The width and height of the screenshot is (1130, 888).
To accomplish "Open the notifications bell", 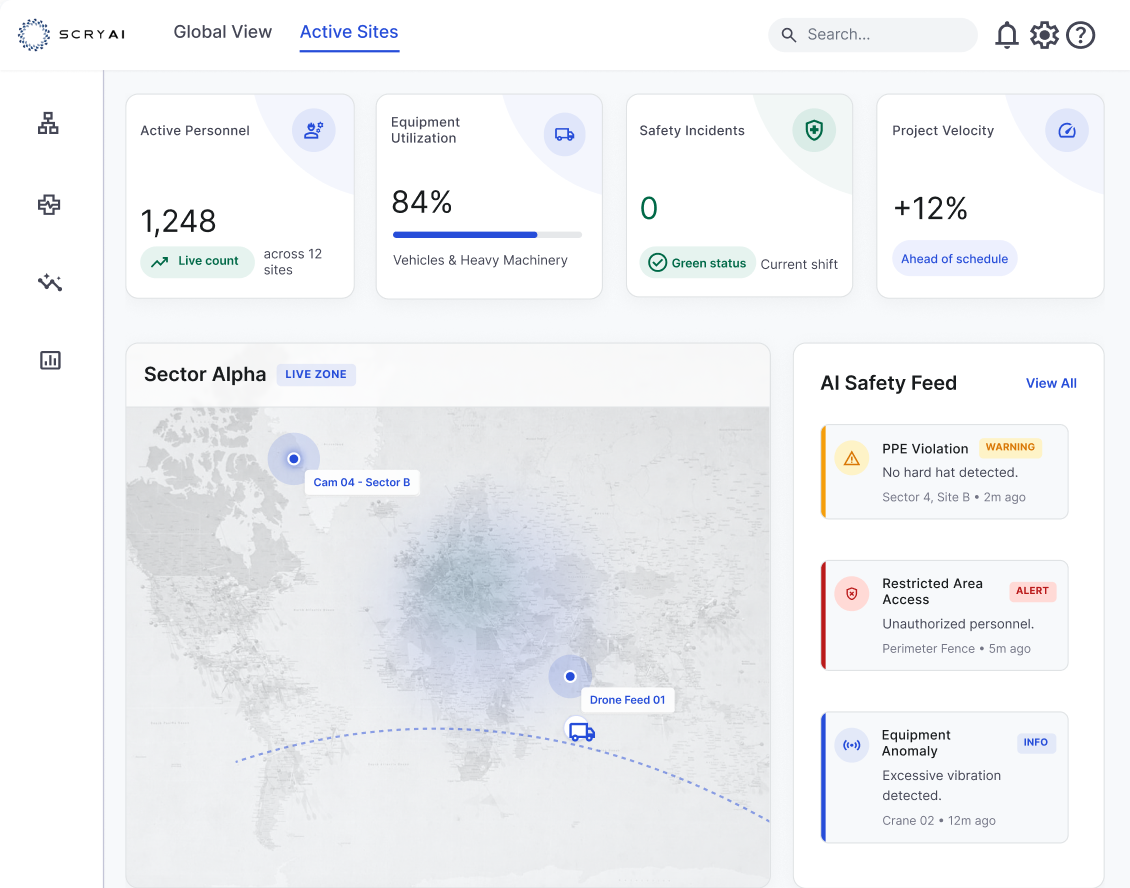I will point(1007,35).
